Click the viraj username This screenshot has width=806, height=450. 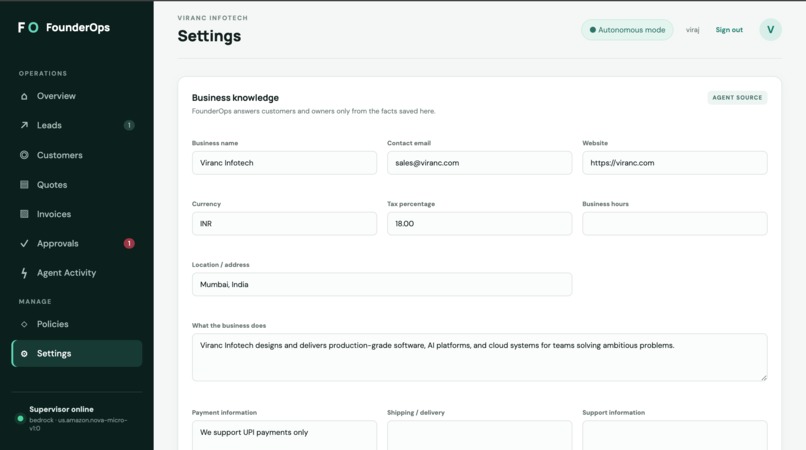[692, 30]
